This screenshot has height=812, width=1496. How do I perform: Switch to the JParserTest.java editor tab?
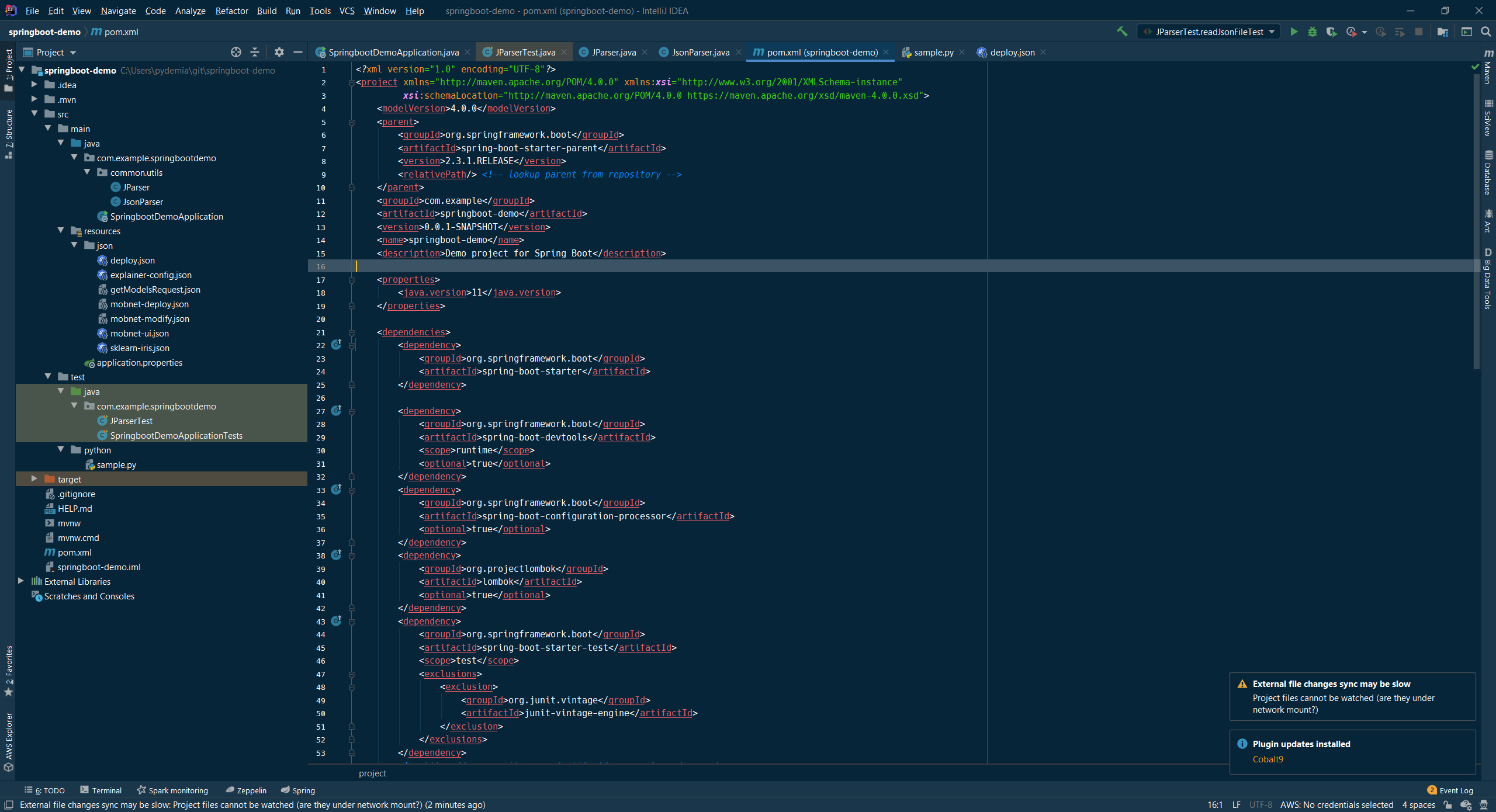tap(524, 52)
